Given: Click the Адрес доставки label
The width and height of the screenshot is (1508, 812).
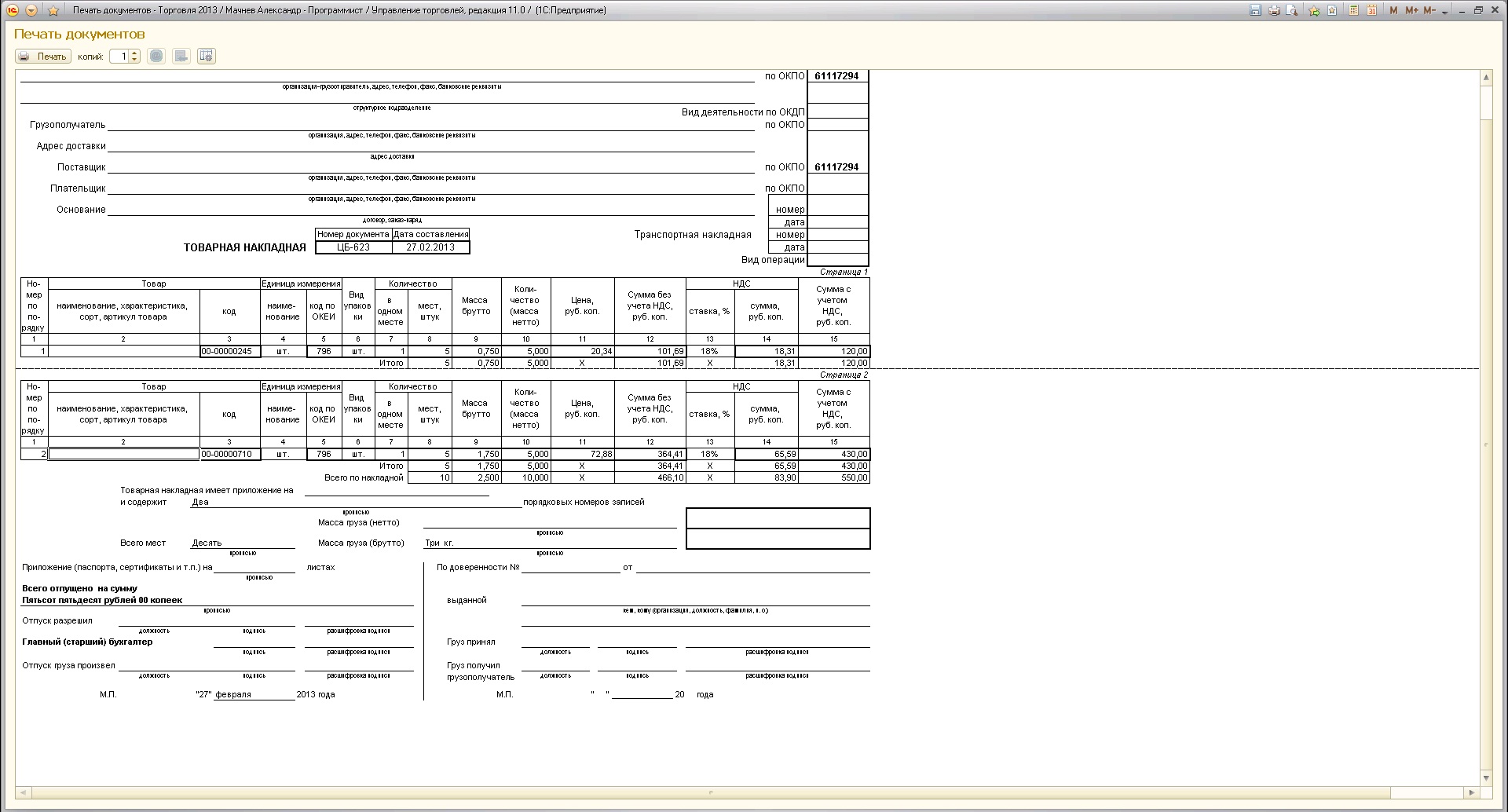Looking at the screenshot, I should click(71, 146).
